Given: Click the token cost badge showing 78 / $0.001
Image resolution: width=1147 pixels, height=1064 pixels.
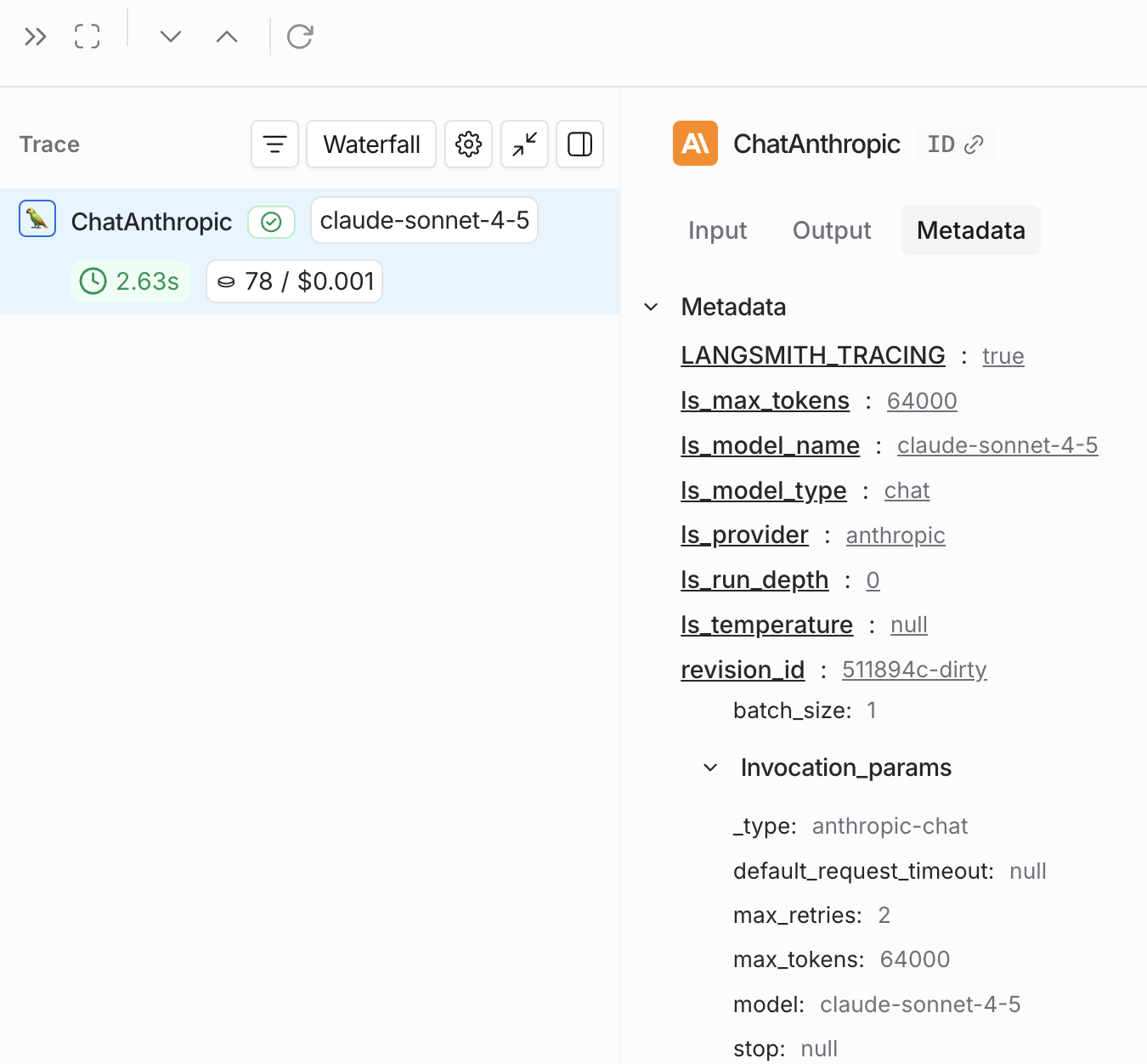Looking at the screenshot, I should 294,281.
